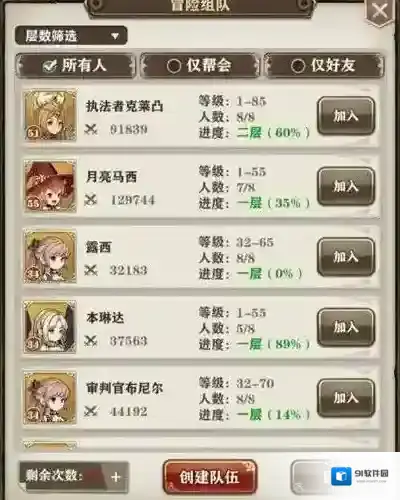The width and height of the screenshot is (400, 500).
Task: Close the 冒险组队 panel with X
Action: coord(381,11)
